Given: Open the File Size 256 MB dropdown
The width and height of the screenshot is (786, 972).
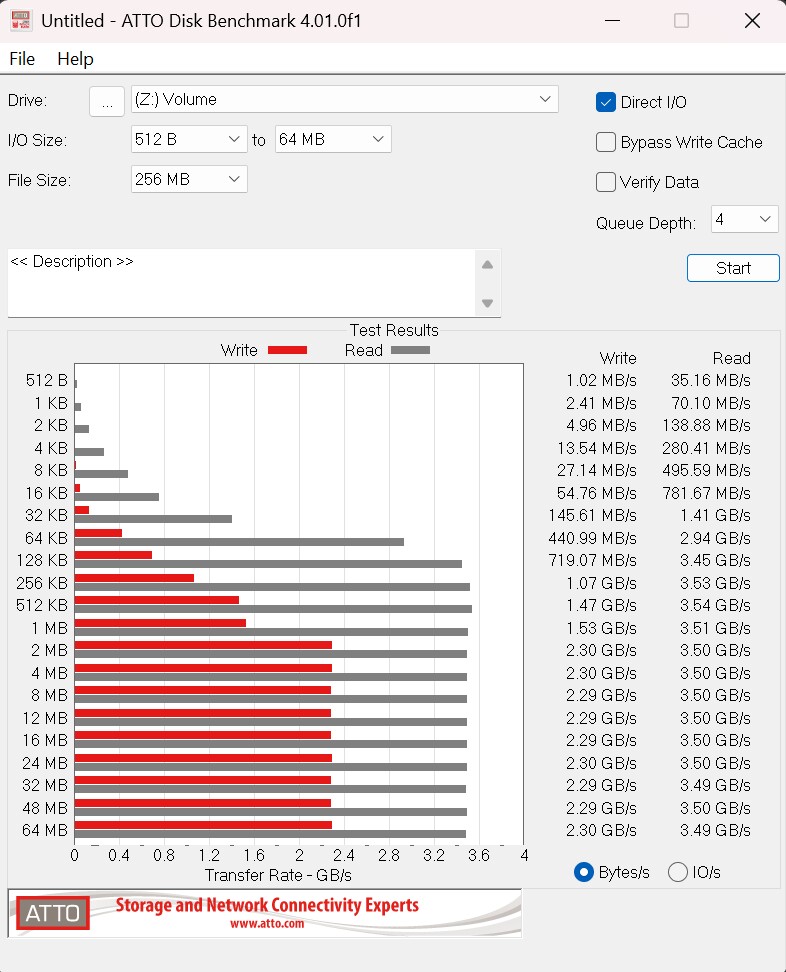Looking at the screenshot, I should [x=189, y=179].
